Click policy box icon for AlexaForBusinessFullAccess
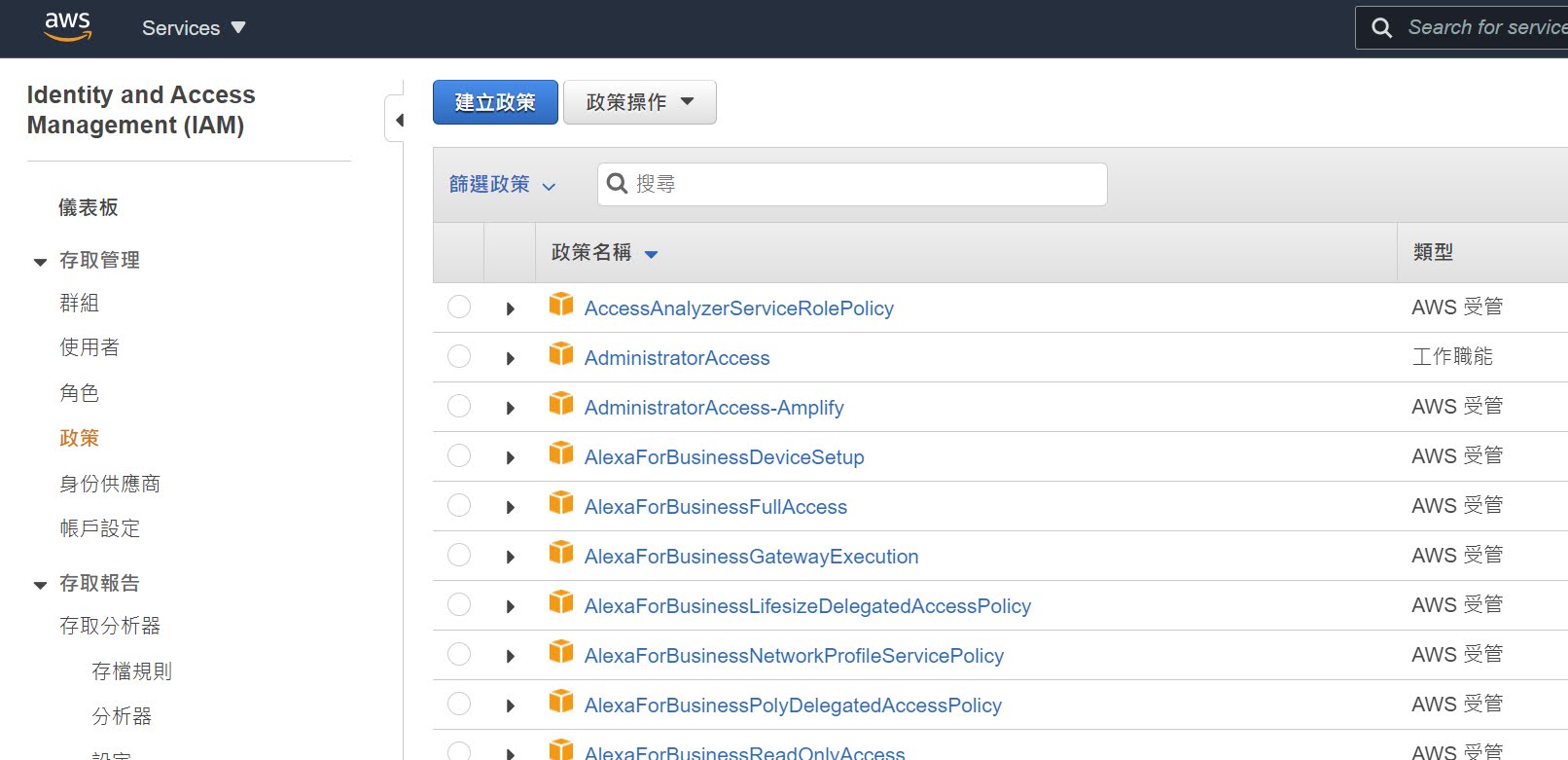Image resolution: width=1568 pixels, height=760 pixels. pos(561,503)
